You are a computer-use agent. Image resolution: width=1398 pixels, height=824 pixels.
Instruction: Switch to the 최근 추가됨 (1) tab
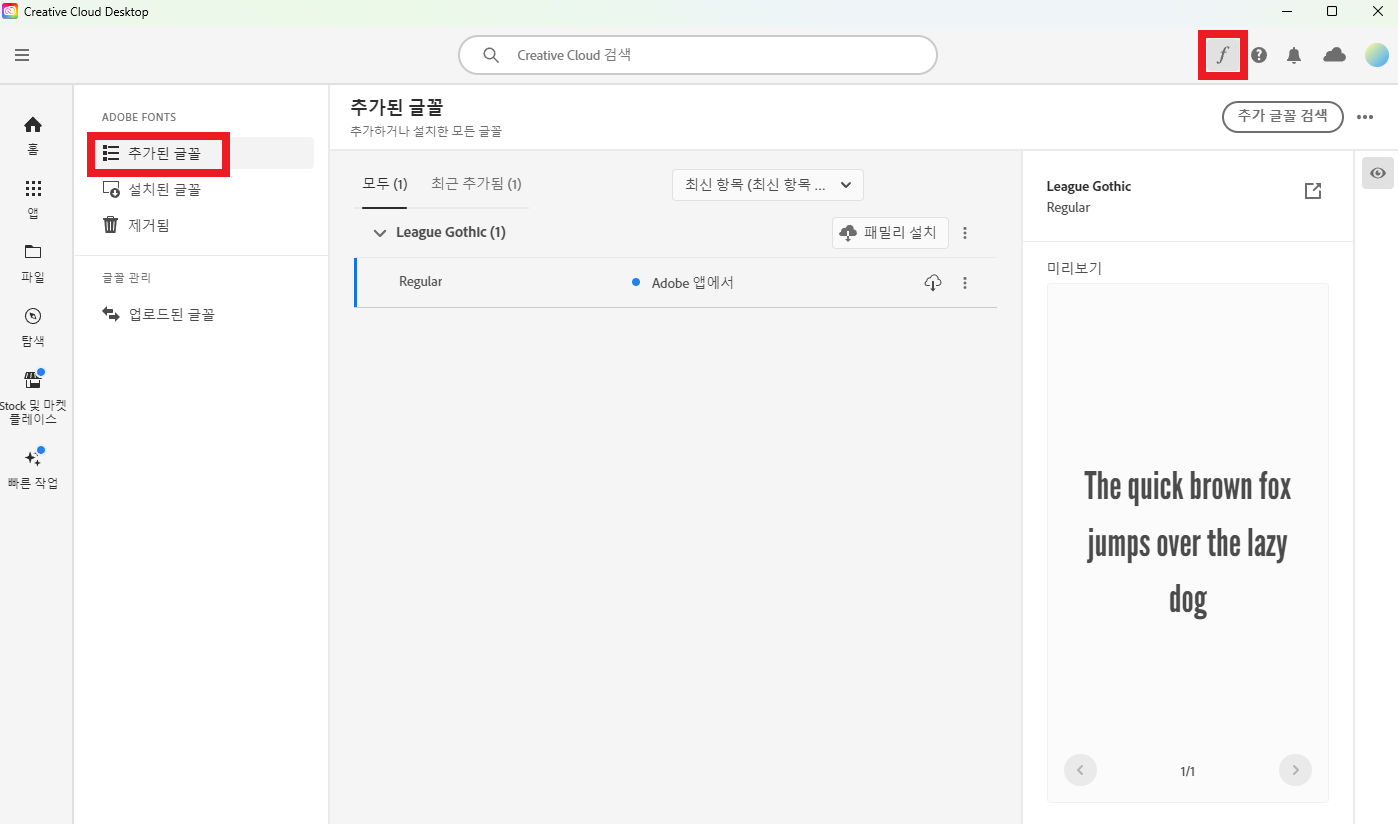click(x=476, y=184)
